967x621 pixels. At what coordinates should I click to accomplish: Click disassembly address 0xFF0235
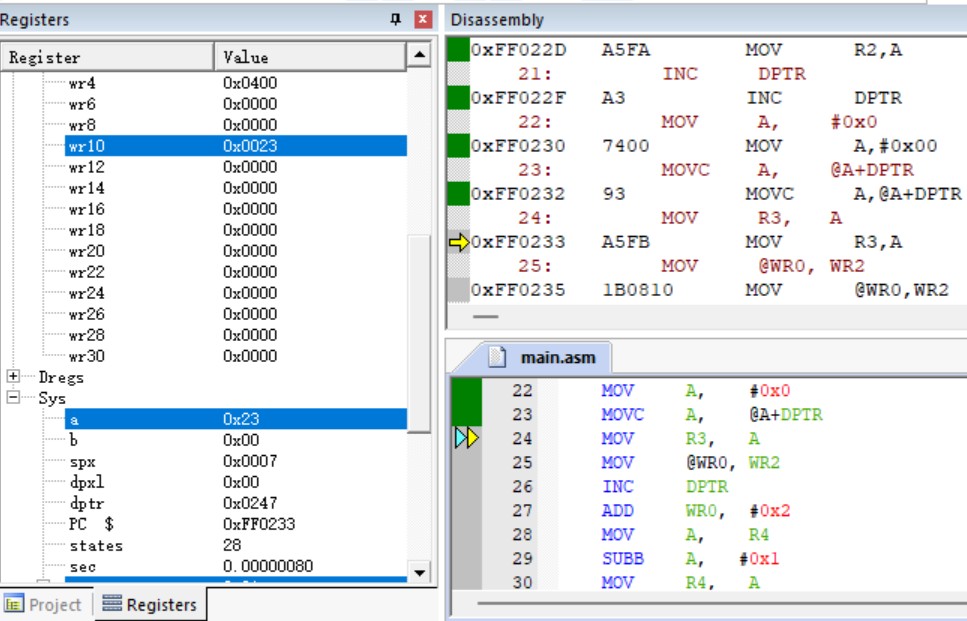pos(518,290)
